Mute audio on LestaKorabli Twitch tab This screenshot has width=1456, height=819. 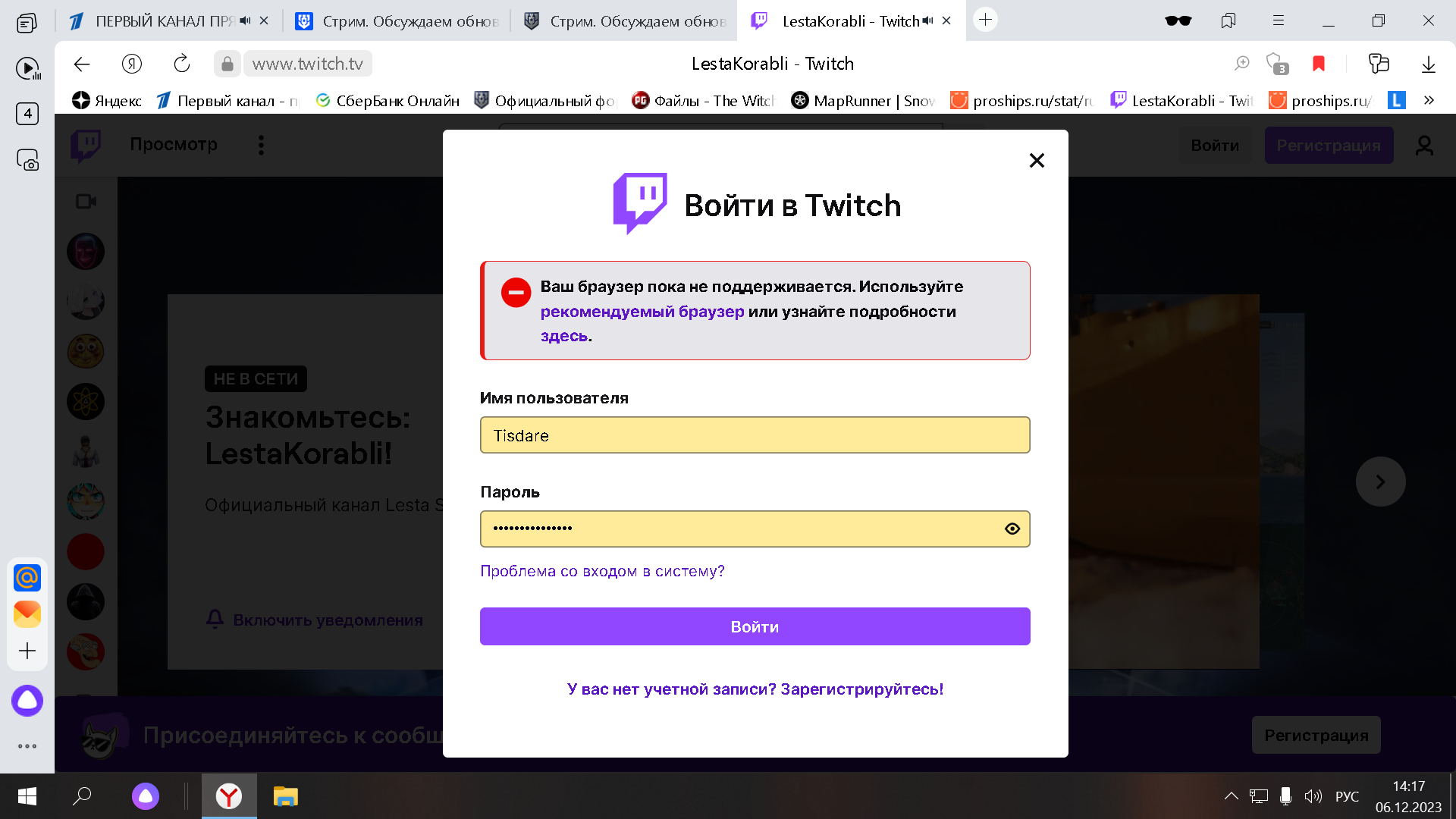(927, 20)
